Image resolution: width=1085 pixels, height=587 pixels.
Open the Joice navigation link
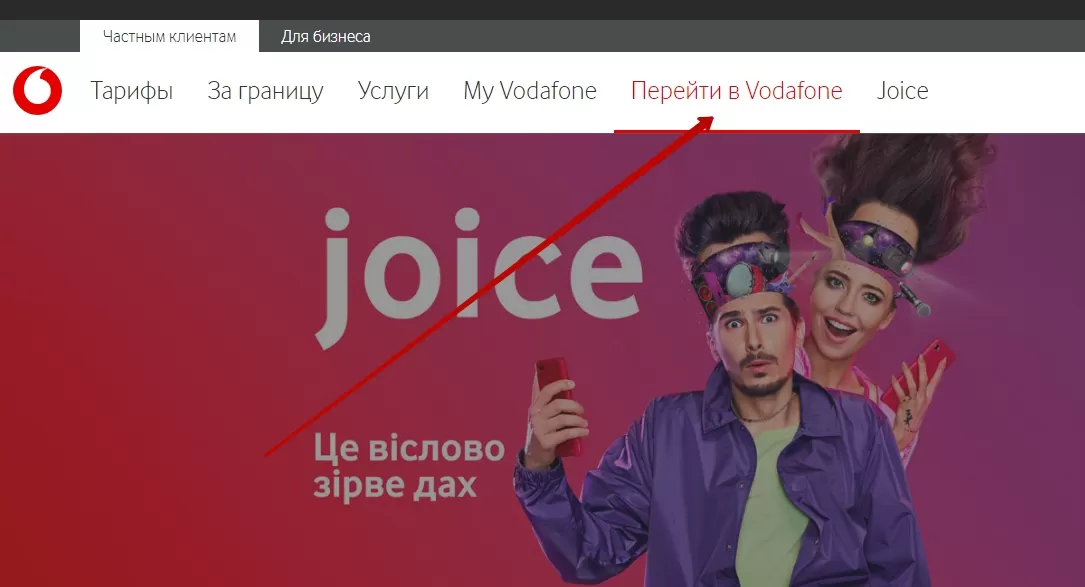pos(902,91)
